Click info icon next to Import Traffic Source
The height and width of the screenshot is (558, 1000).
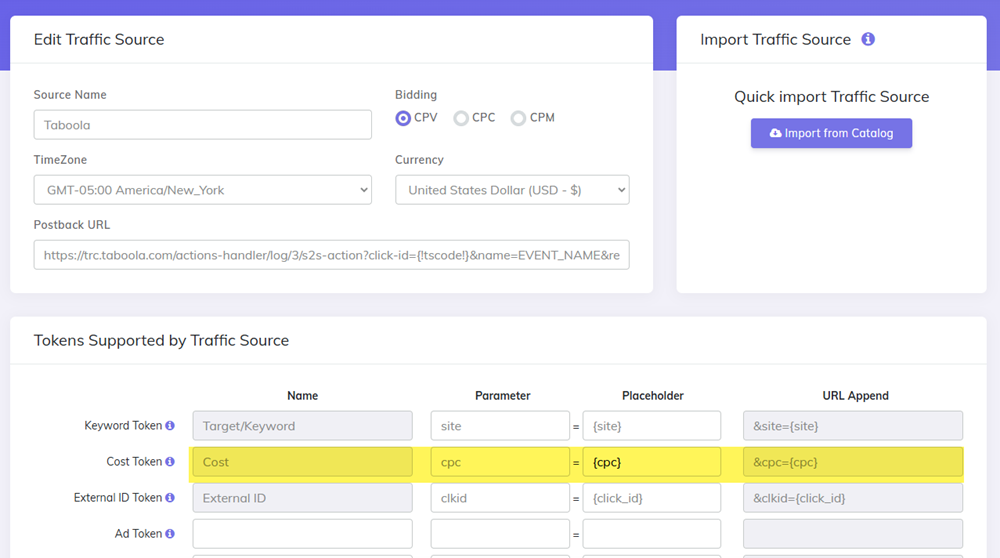tap(868, 40)
